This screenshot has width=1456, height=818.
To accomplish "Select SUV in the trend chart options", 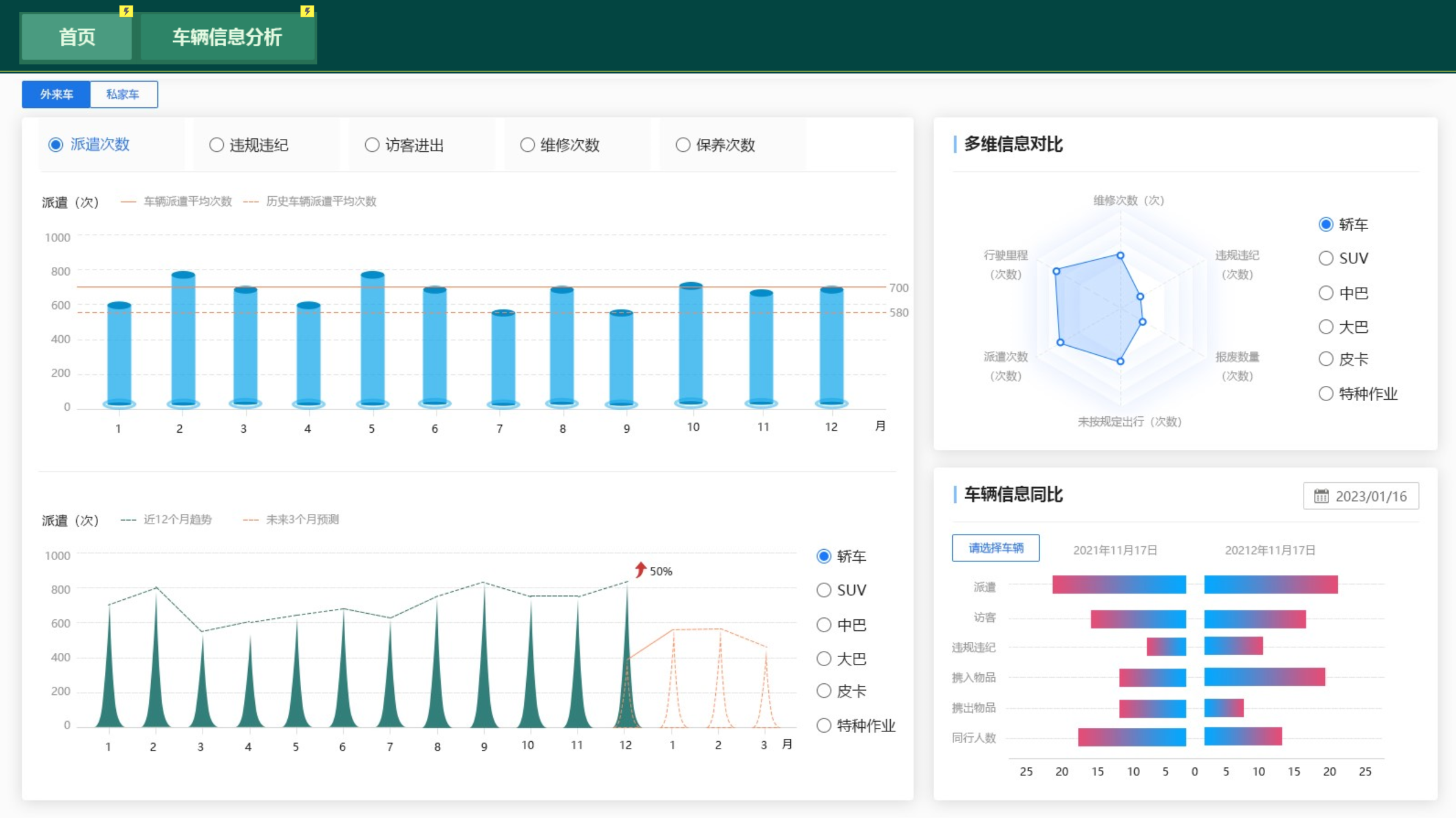I will [x=841, y=590].
